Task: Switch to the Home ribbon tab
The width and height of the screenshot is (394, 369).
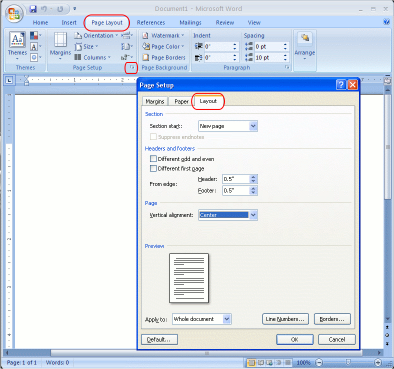Action: click(x=40, y=22)
